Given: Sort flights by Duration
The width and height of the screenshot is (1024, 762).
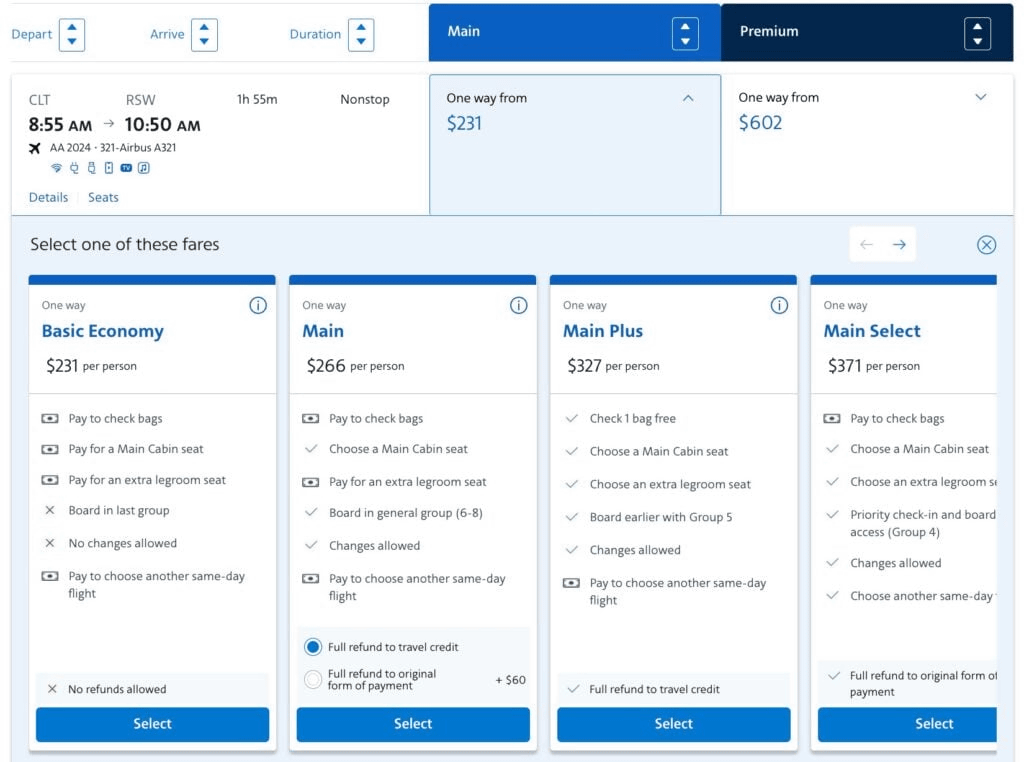Looking at the screenshot, I should pyautogui.click(x=361, y=35).
